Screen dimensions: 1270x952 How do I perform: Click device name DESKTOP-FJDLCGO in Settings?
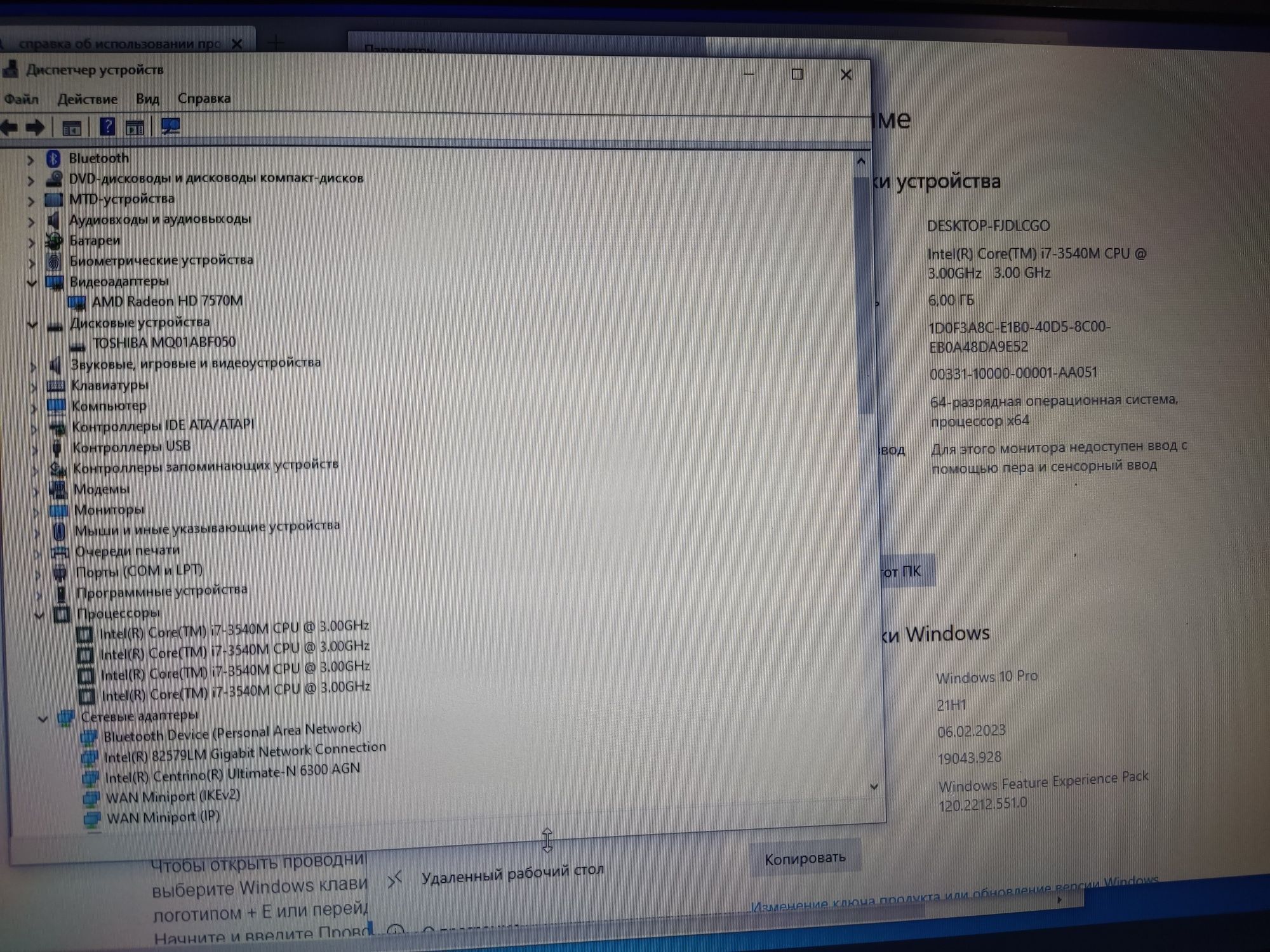point(988,226)
